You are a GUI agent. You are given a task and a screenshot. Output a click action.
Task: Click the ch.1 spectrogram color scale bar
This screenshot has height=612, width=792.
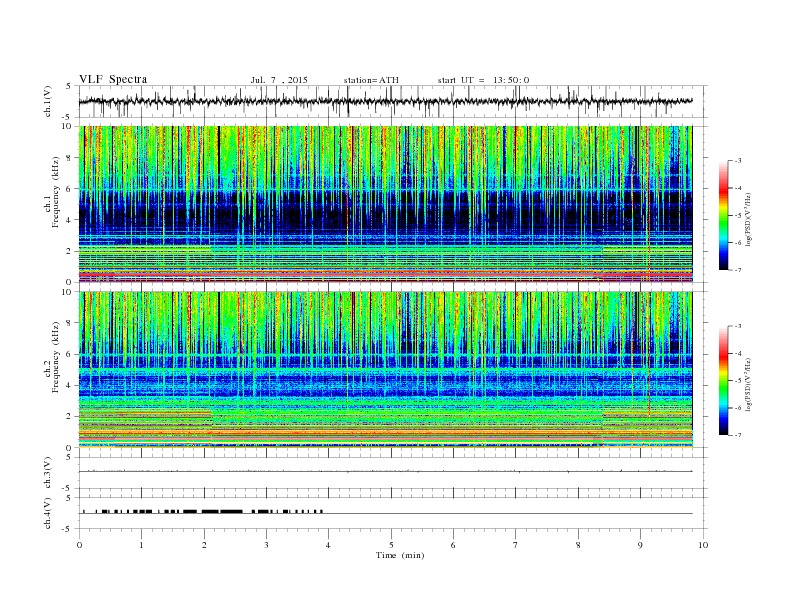point(724,215)
